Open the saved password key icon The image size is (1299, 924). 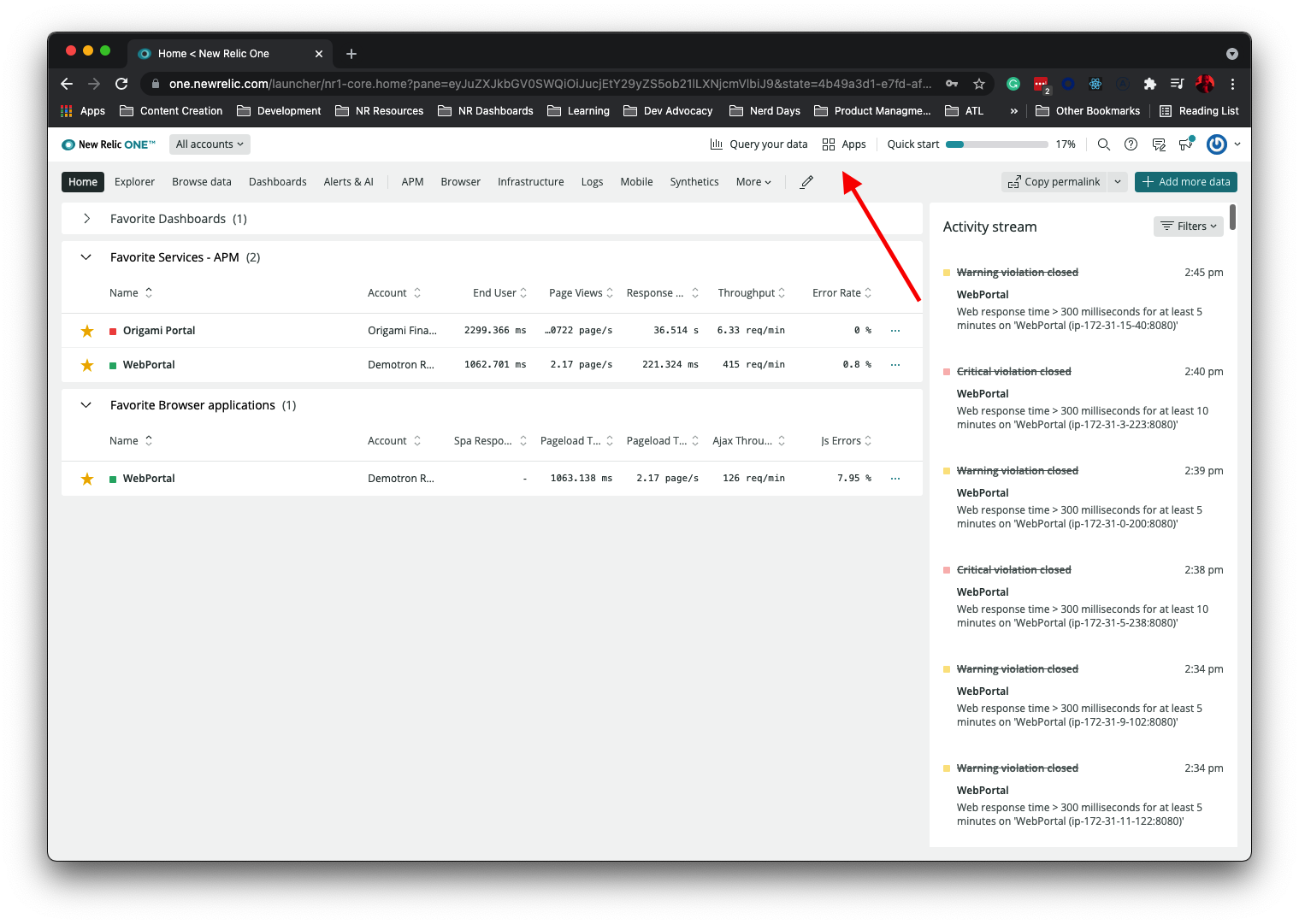tap(952, 84)
